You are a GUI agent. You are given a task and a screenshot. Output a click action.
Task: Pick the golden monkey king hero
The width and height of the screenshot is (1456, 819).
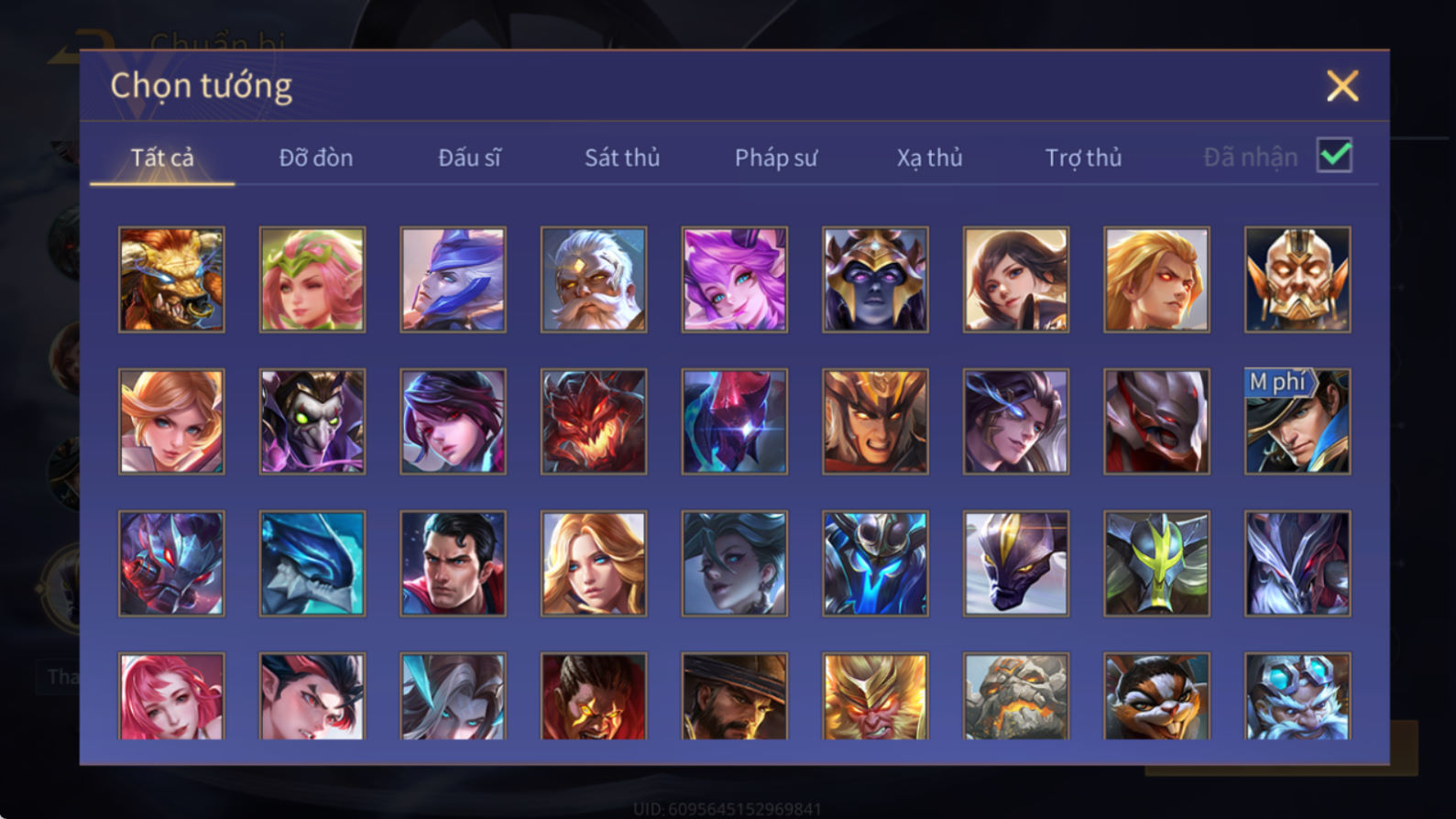coord(875,696)
